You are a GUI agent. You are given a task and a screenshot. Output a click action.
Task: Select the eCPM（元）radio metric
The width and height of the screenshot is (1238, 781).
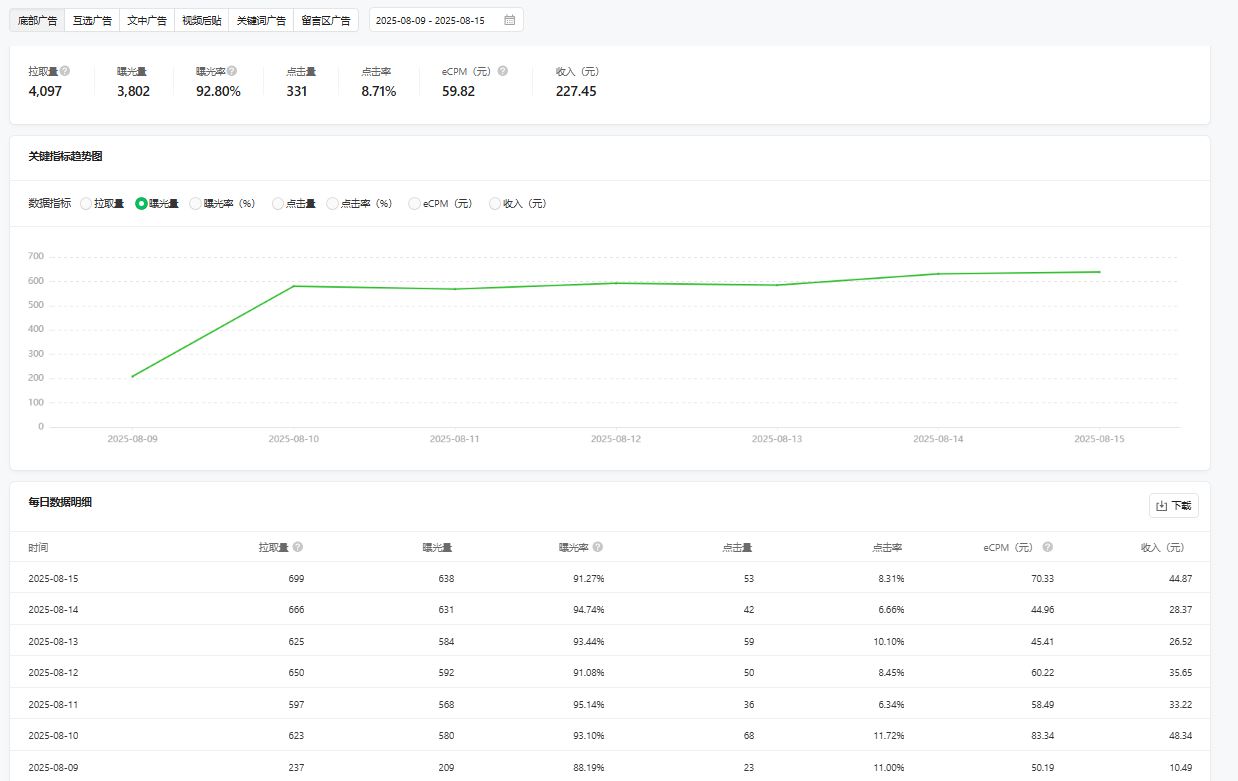[x=415, y=204]
